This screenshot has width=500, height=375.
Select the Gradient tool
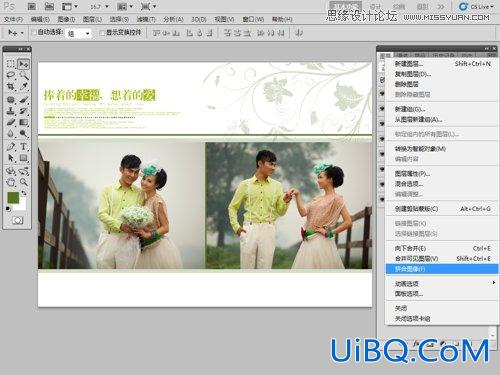point(23,122)
